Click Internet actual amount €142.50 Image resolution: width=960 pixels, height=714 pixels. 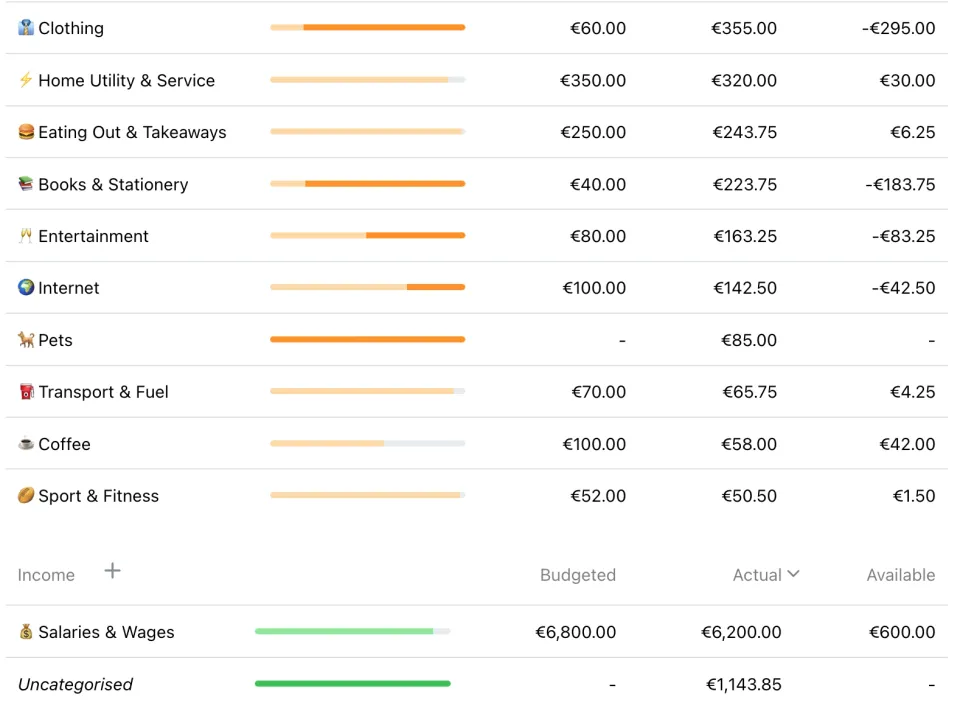coord(745,288)
